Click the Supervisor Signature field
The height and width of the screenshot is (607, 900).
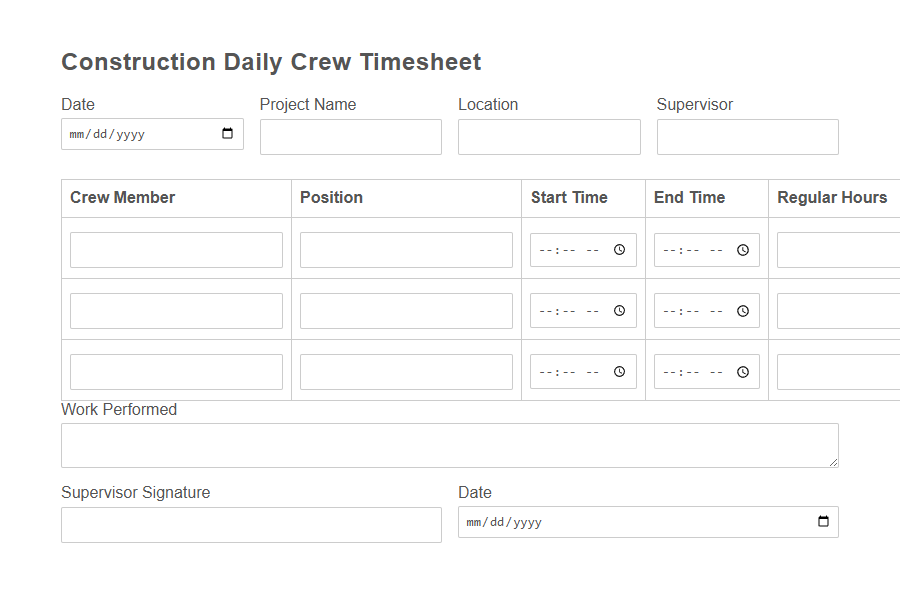pos(251,524)
